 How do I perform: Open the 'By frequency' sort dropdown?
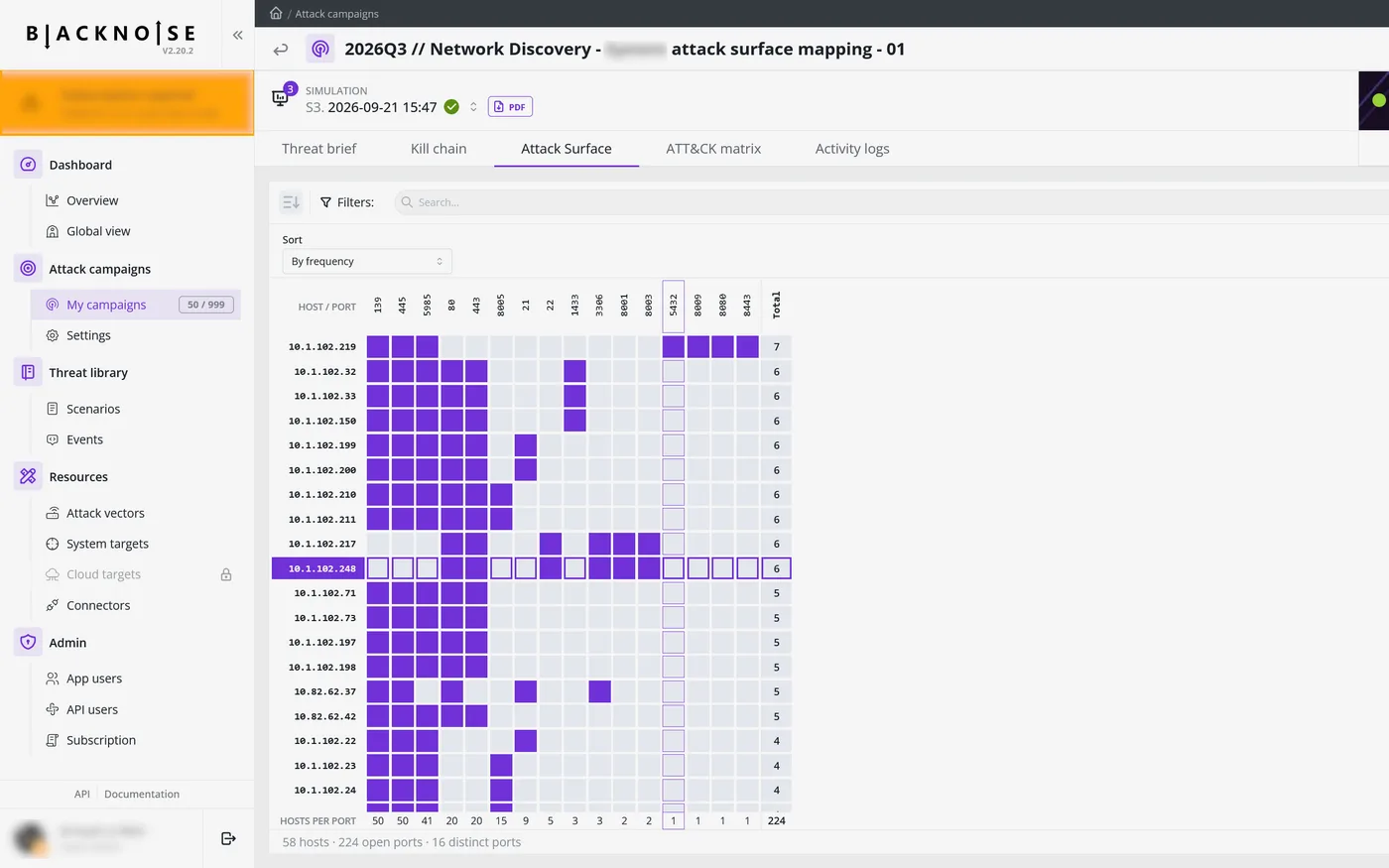(367, 261)
